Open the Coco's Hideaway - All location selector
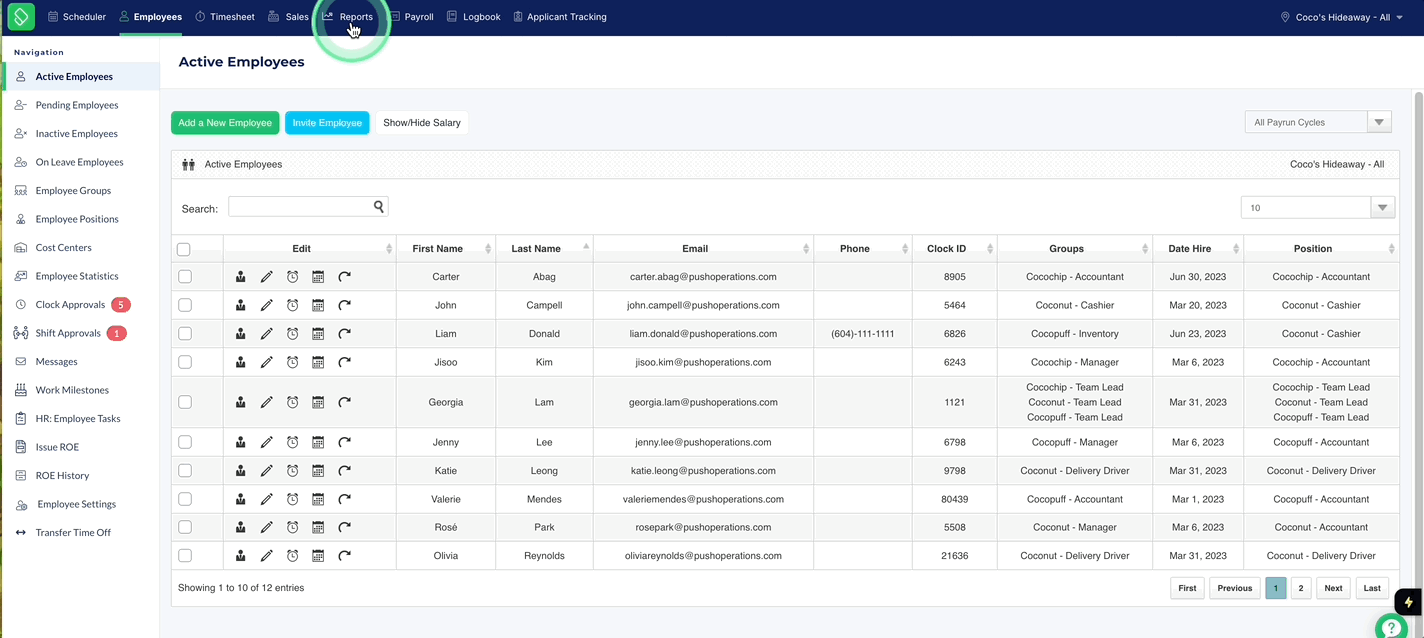1424x638 pixels. [x=1342, y=17]
